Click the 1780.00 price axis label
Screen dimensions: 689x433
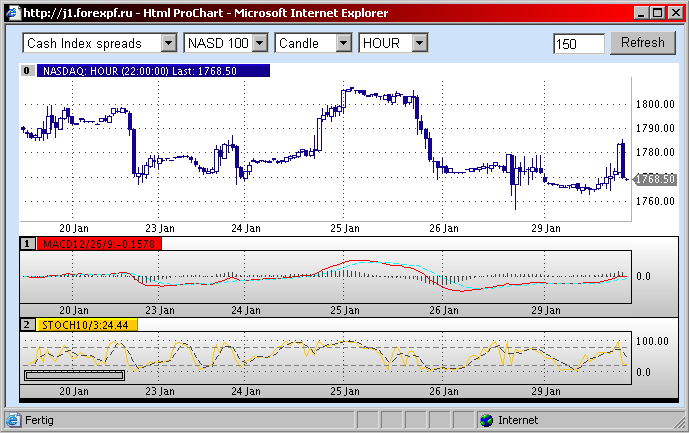pyautogui.click(x=655, y=152)
